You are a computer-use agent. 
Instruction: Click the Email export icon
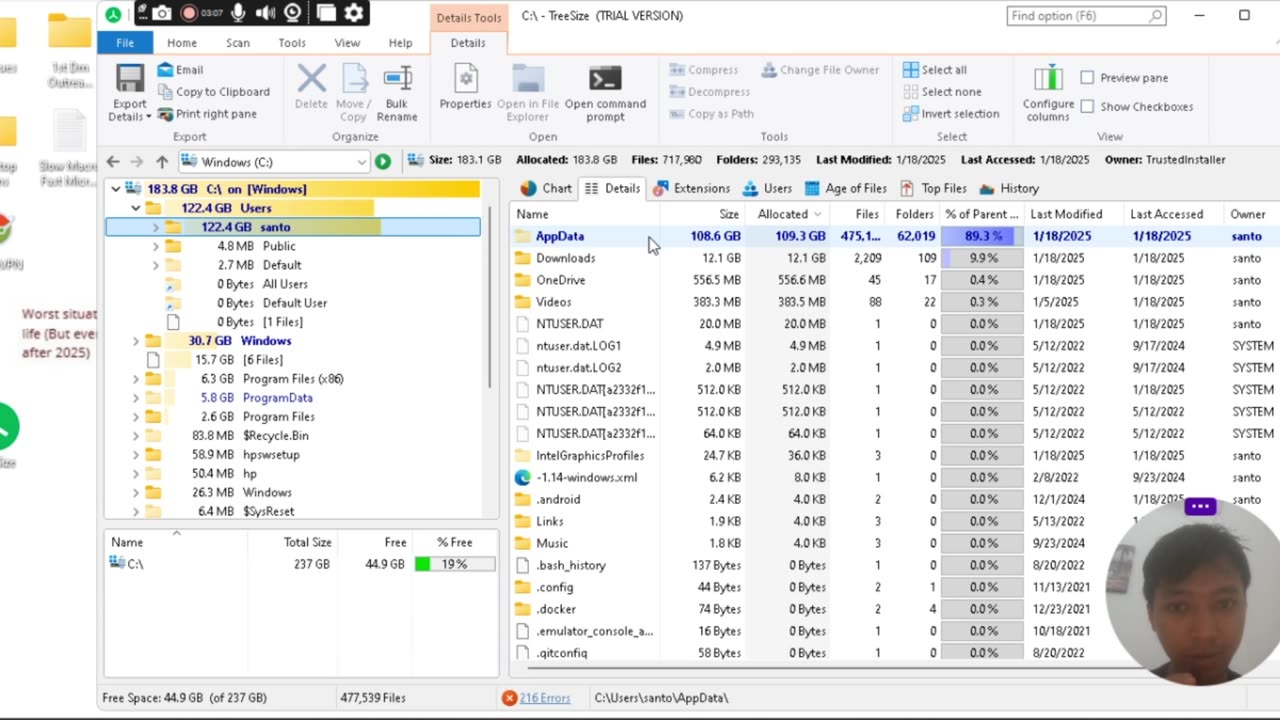(166, 70)
